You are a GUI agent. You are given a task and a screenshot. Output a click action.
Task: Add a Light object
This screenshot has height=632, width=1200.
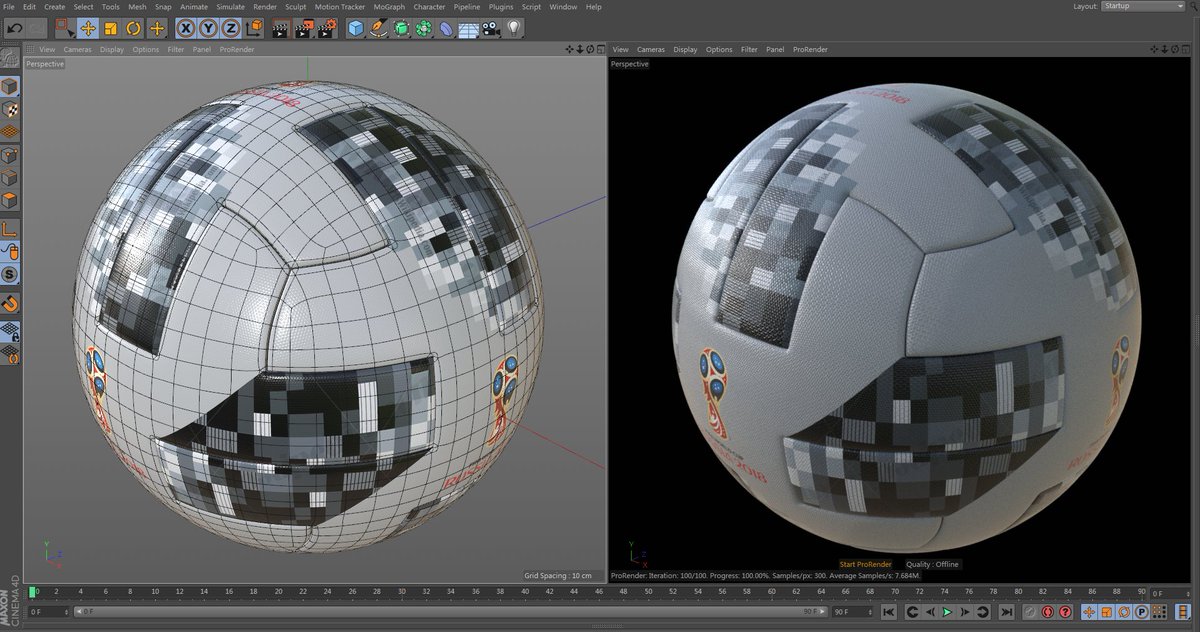(514, 28)
